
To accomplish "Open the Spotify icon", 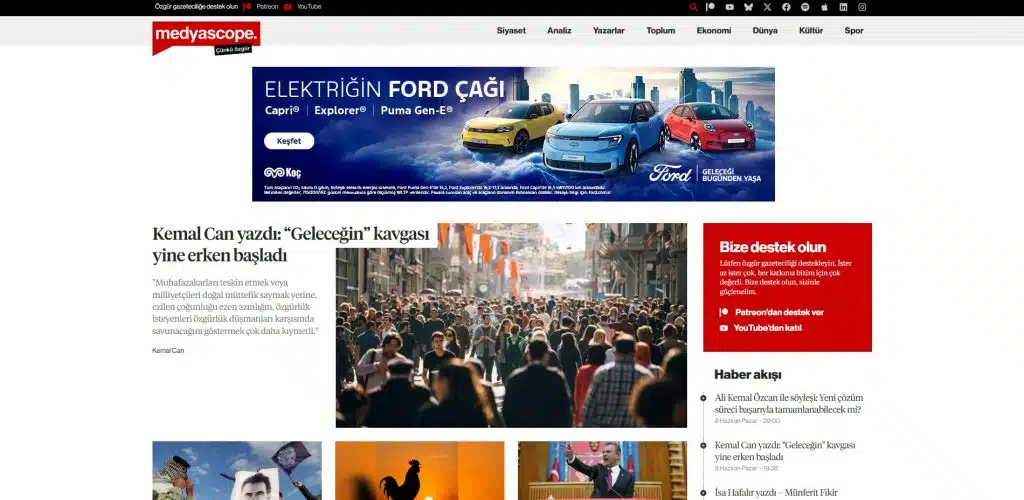I will coord(805,7).
